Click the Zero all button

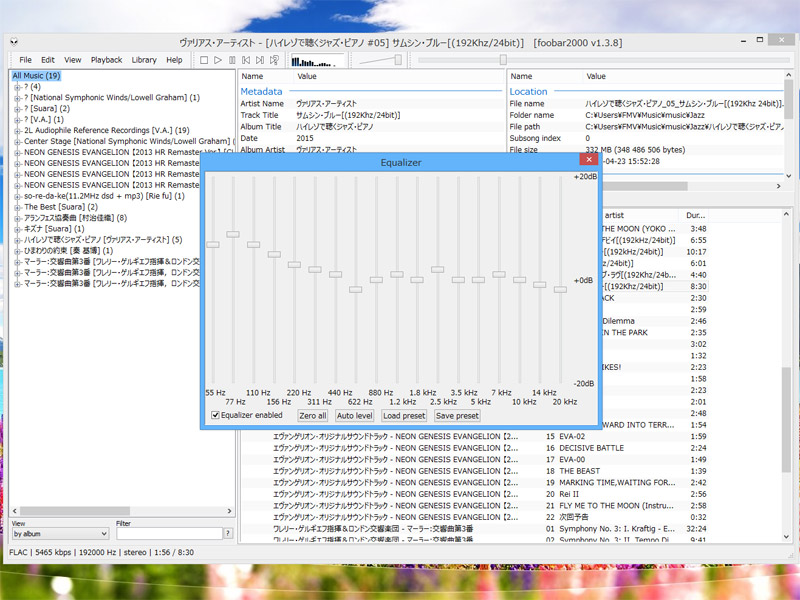312,415
